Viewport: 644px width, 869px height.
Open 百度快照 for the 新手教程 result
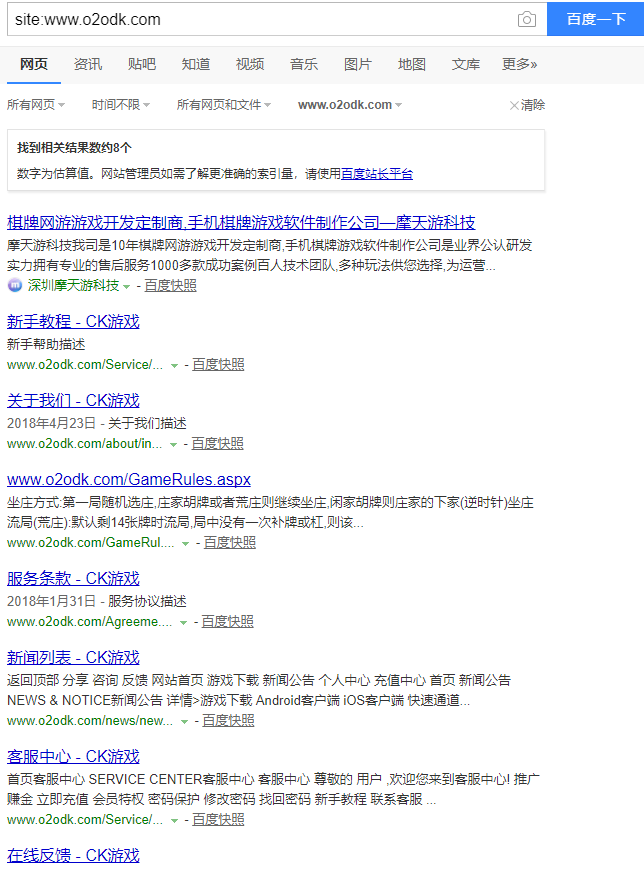(218, 365)
